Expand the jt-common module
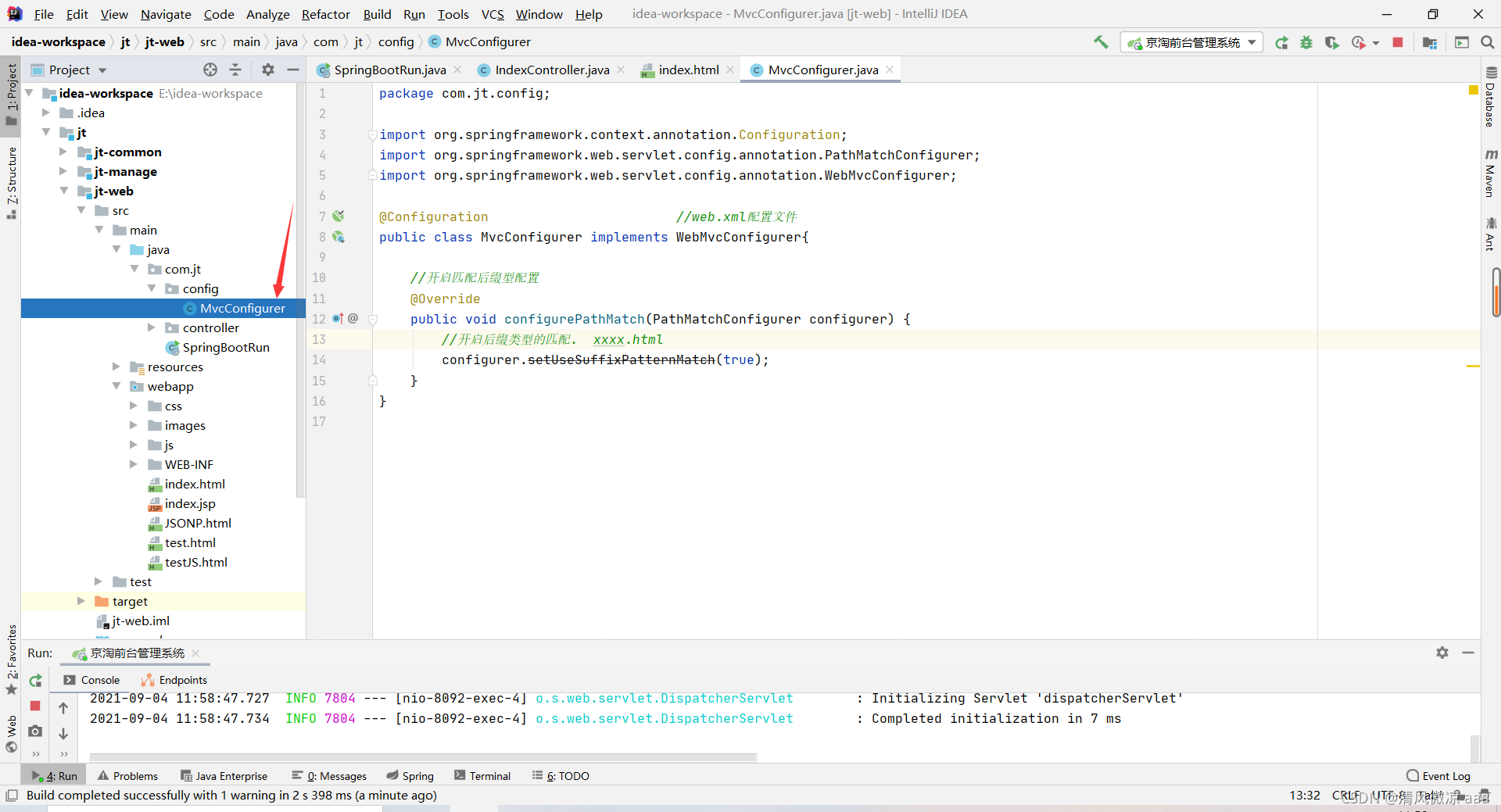 (63, 152)
